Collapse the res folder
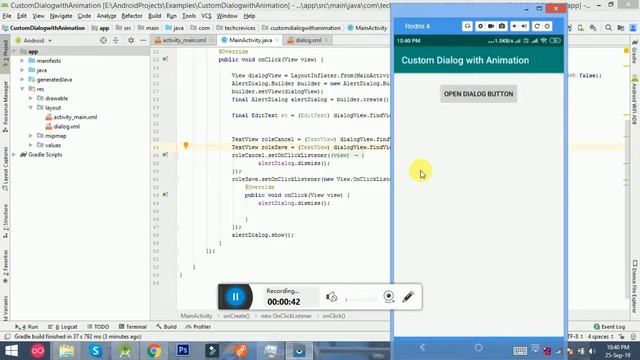The width and height of the screenshot is (640, 360). [x=22, y=89]
